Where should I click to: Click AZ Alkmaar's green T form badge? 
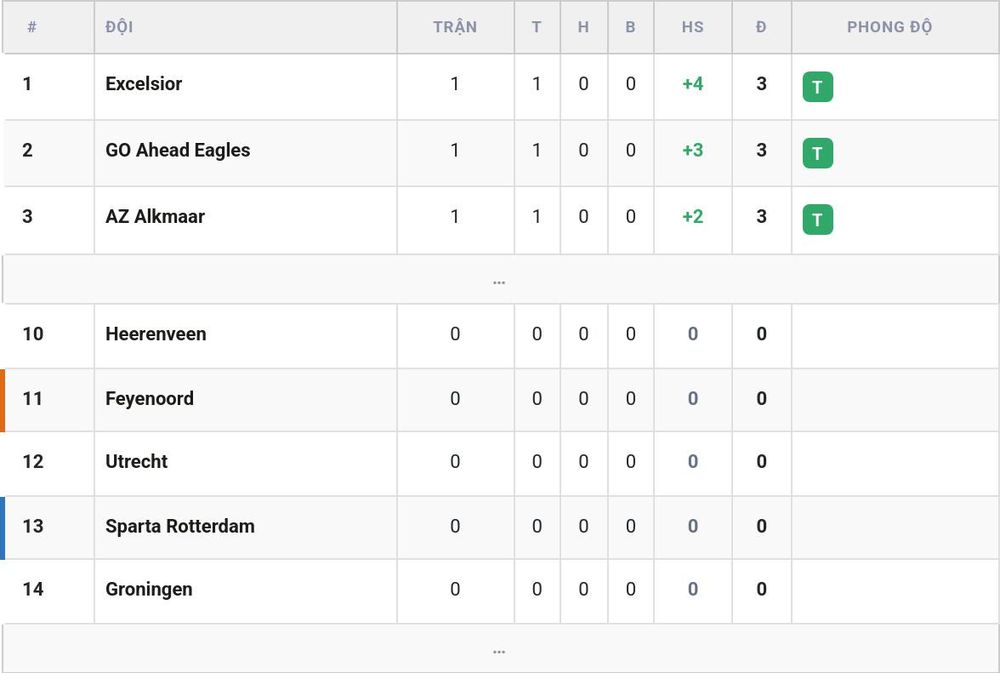(818, 219)
